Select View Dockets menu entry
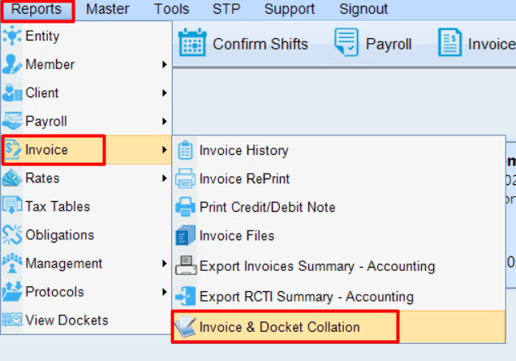This screenshot has height=361, width=516. coord(86,320)
